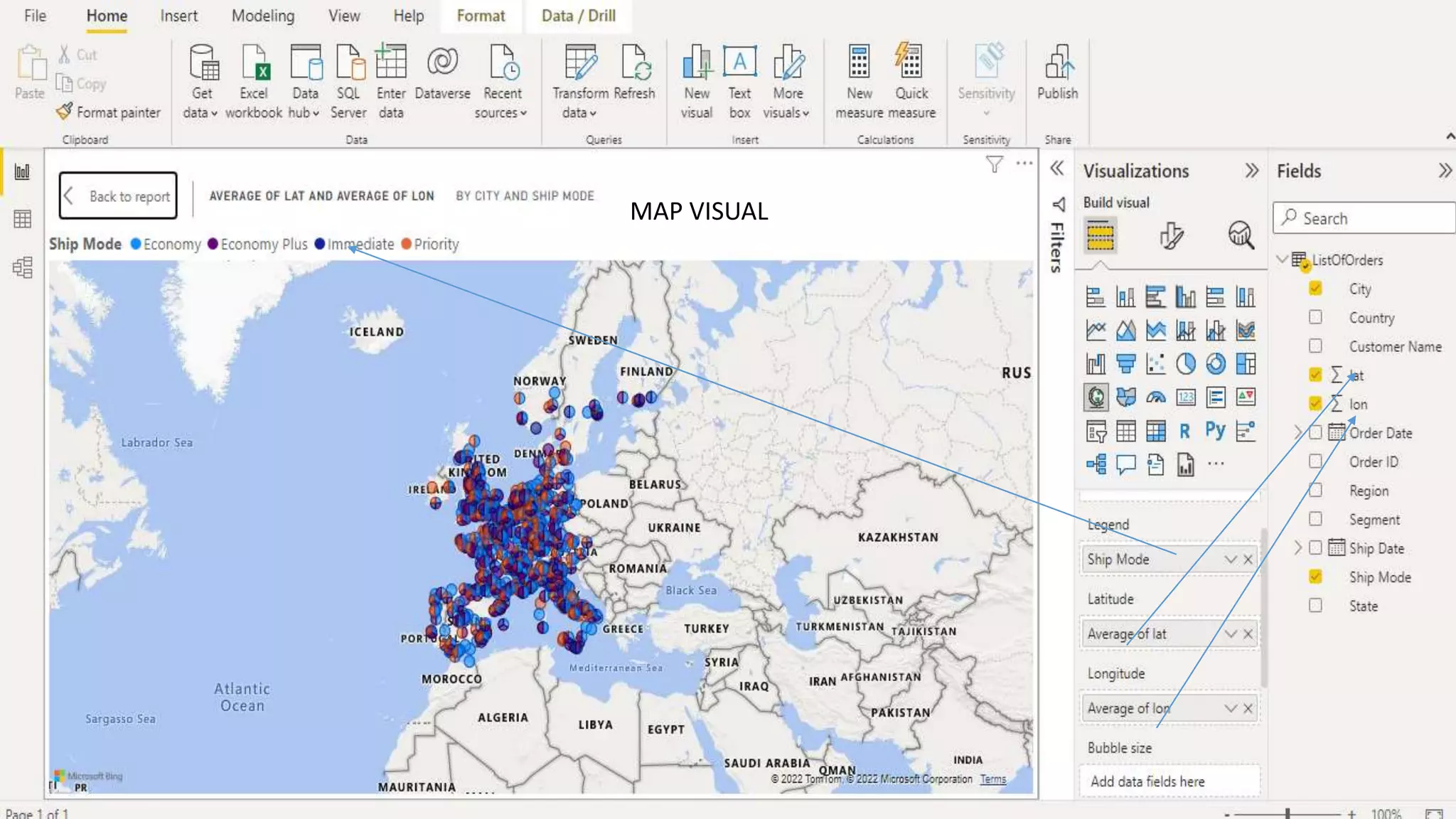Select the Python visual icon
This screenshot has width=1456, height=819.
(x=1215, y=430)
